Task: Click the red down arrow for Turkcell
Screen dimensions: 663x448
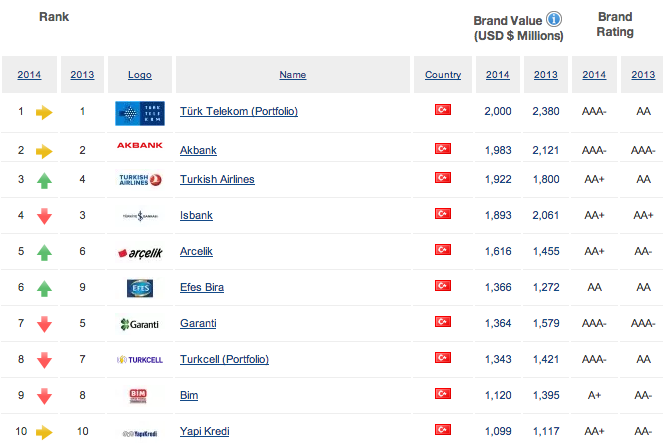Action: (44, 361)
